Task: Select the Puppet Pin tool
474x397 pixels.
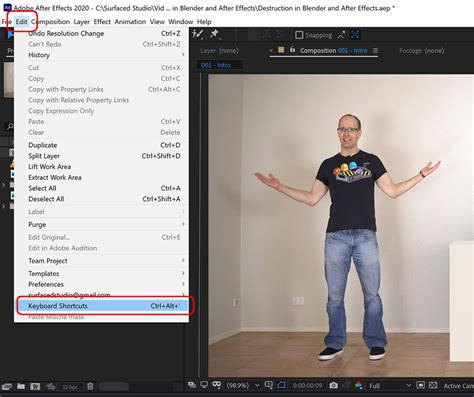Action: point(215,34)
